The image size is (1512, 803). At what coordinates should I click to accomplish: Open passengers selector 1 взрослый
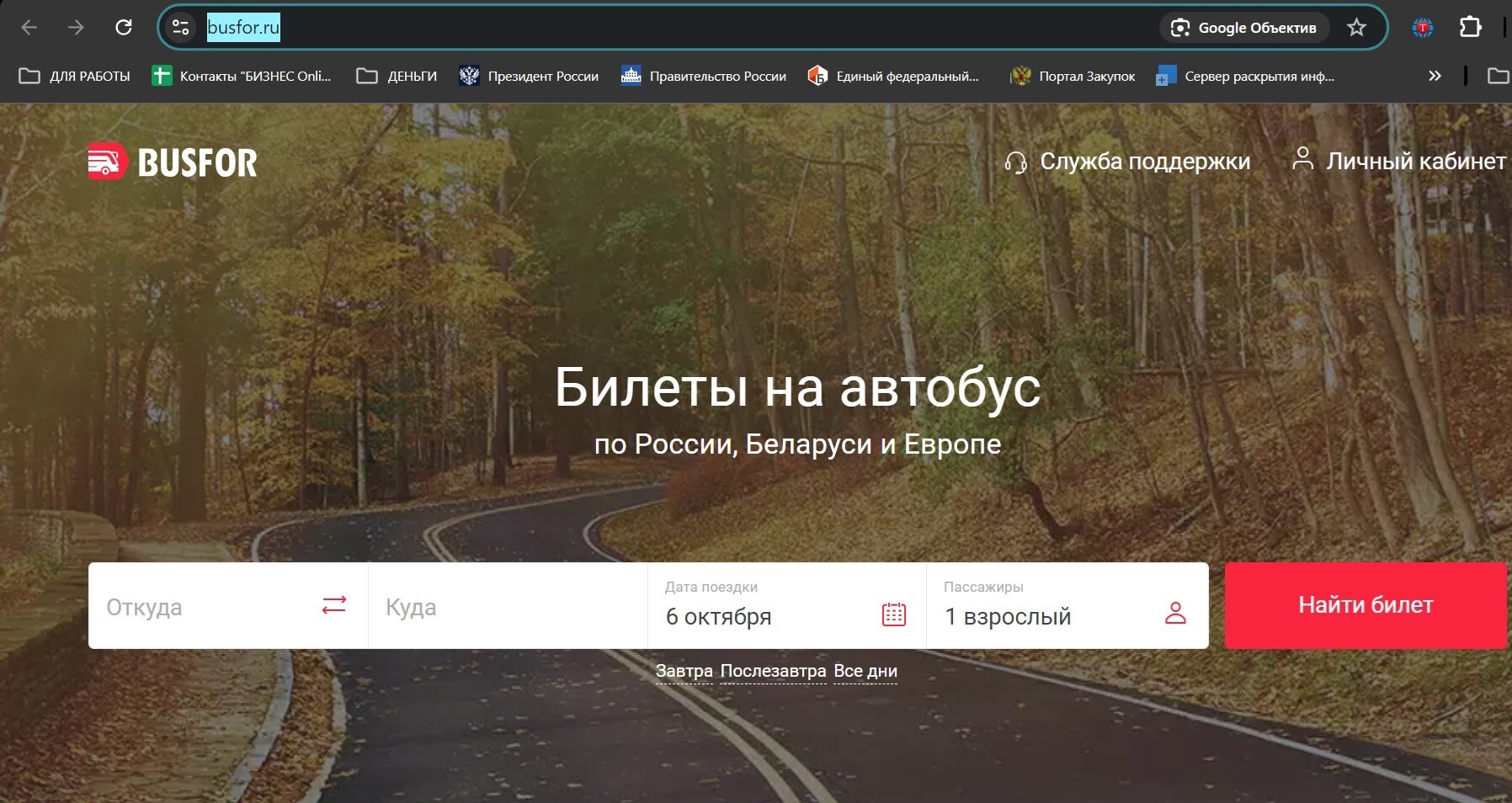click(x=1067, y=606)
